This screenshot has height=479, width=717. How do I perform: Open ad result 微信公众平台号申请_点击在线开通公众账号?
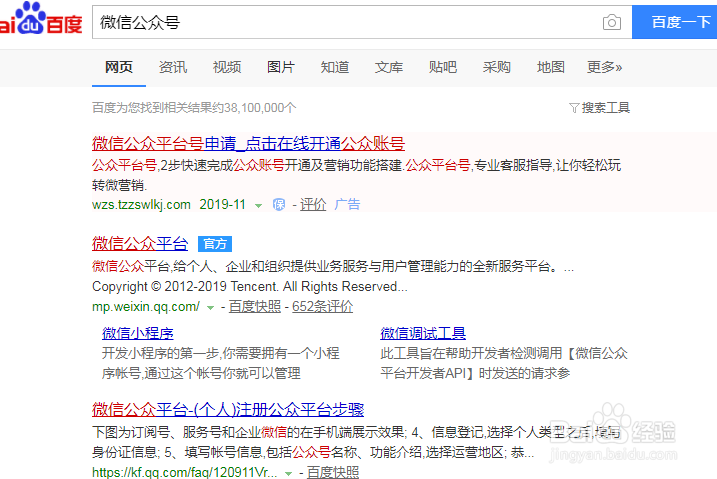(248, 144)
